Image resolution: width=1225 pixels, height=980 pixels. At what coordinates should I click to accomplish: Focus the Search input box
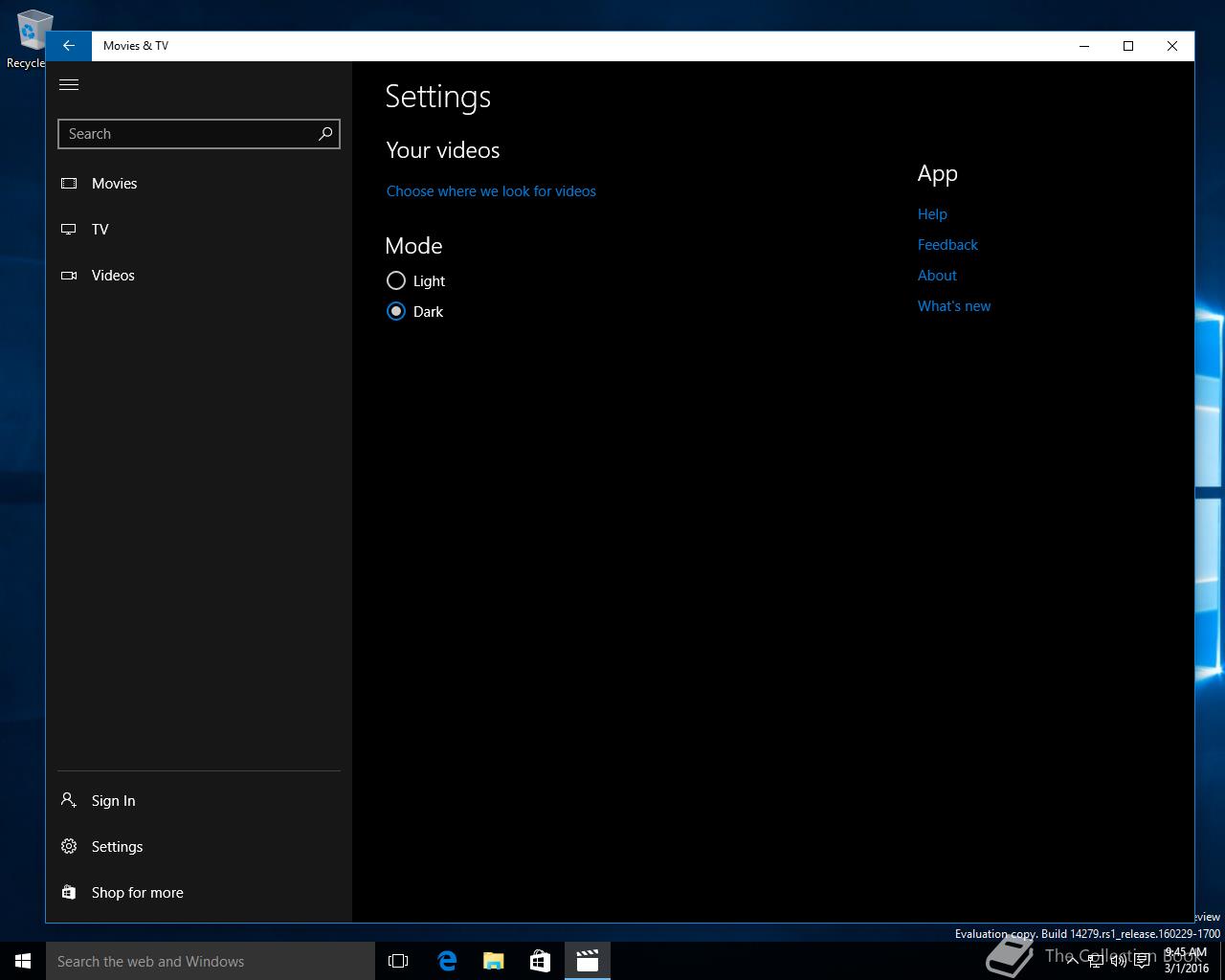click(199, 134)
